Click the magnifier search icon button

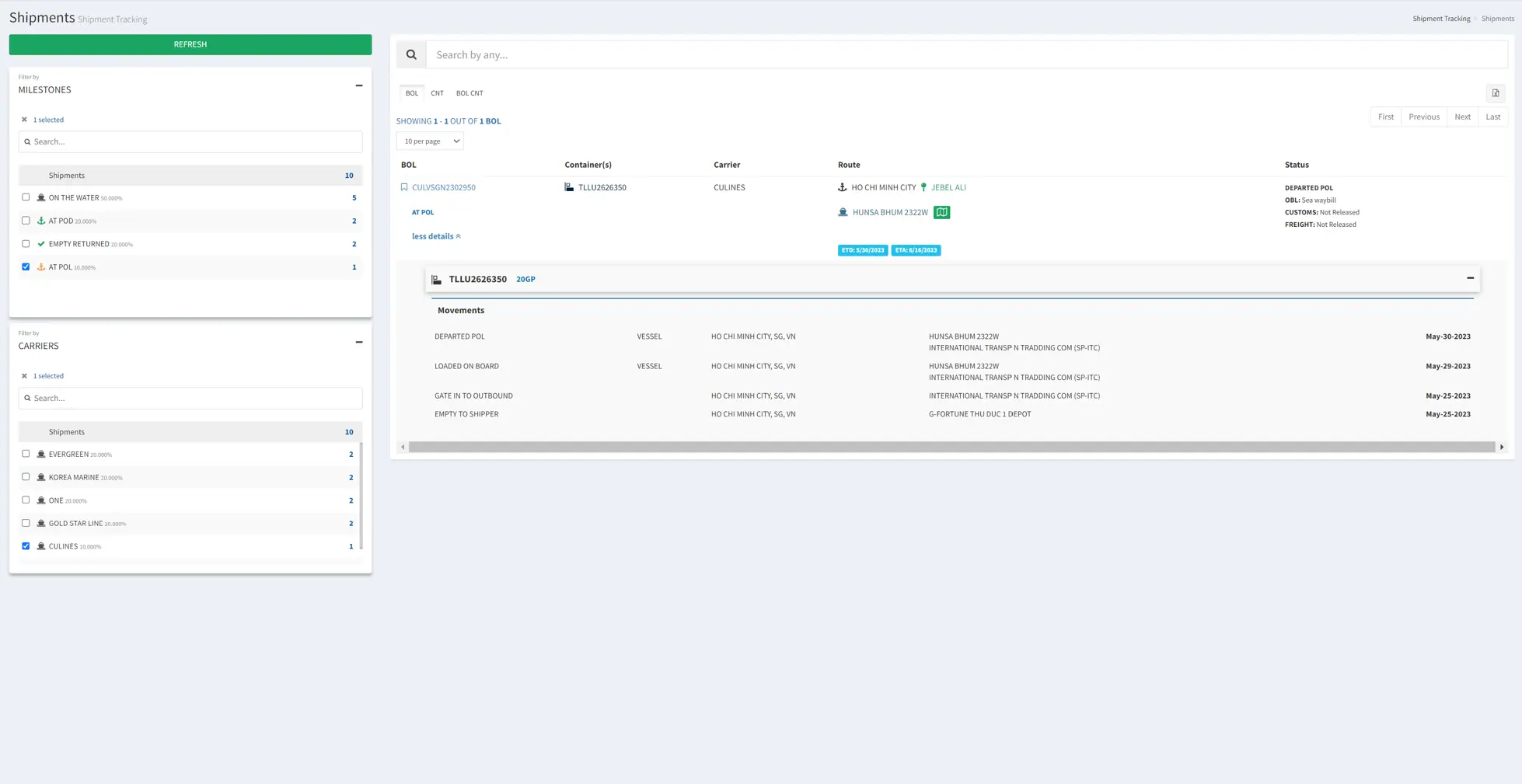(x=411, y=54)
